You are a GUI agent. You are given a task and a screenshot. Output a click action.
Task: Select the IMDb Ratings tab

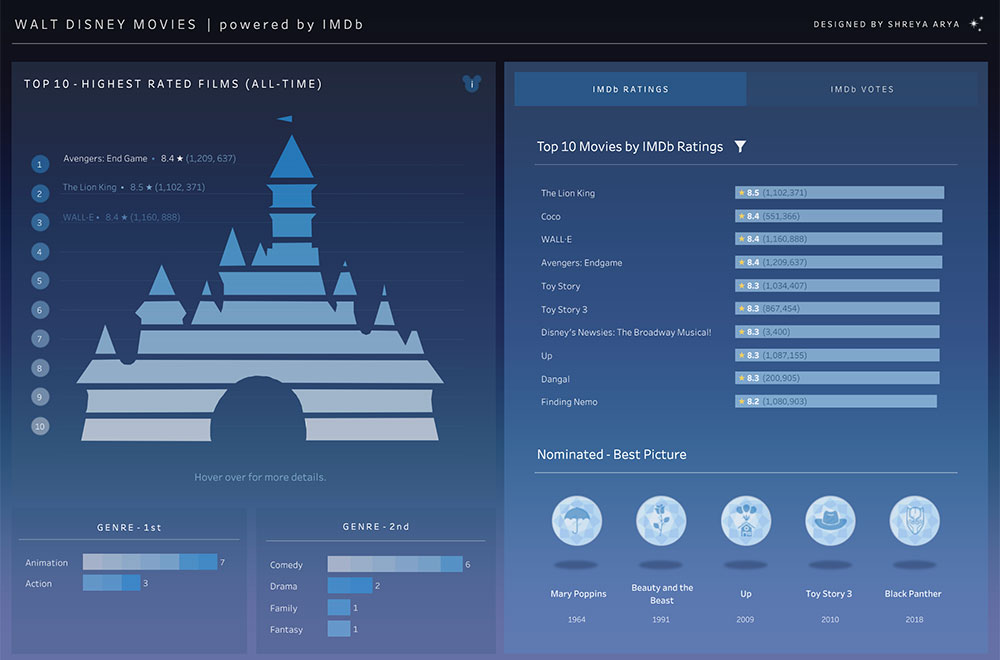pos(630,89)
